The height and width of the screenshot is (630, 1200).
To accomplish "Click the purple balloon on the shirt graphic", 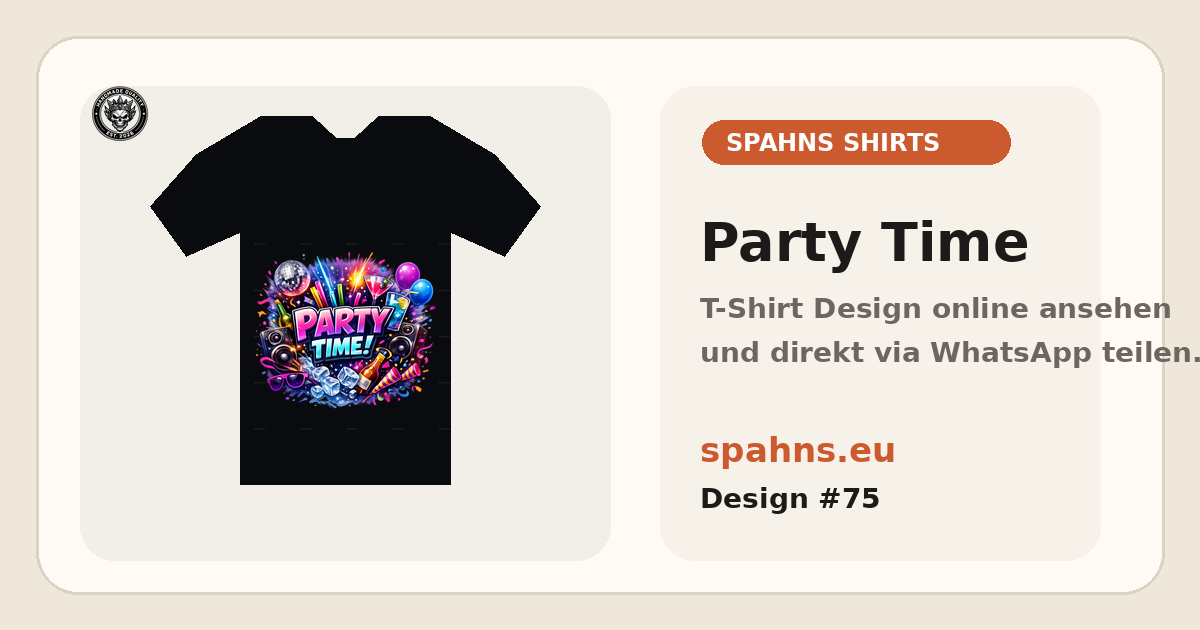I will [x=408, y=275].
